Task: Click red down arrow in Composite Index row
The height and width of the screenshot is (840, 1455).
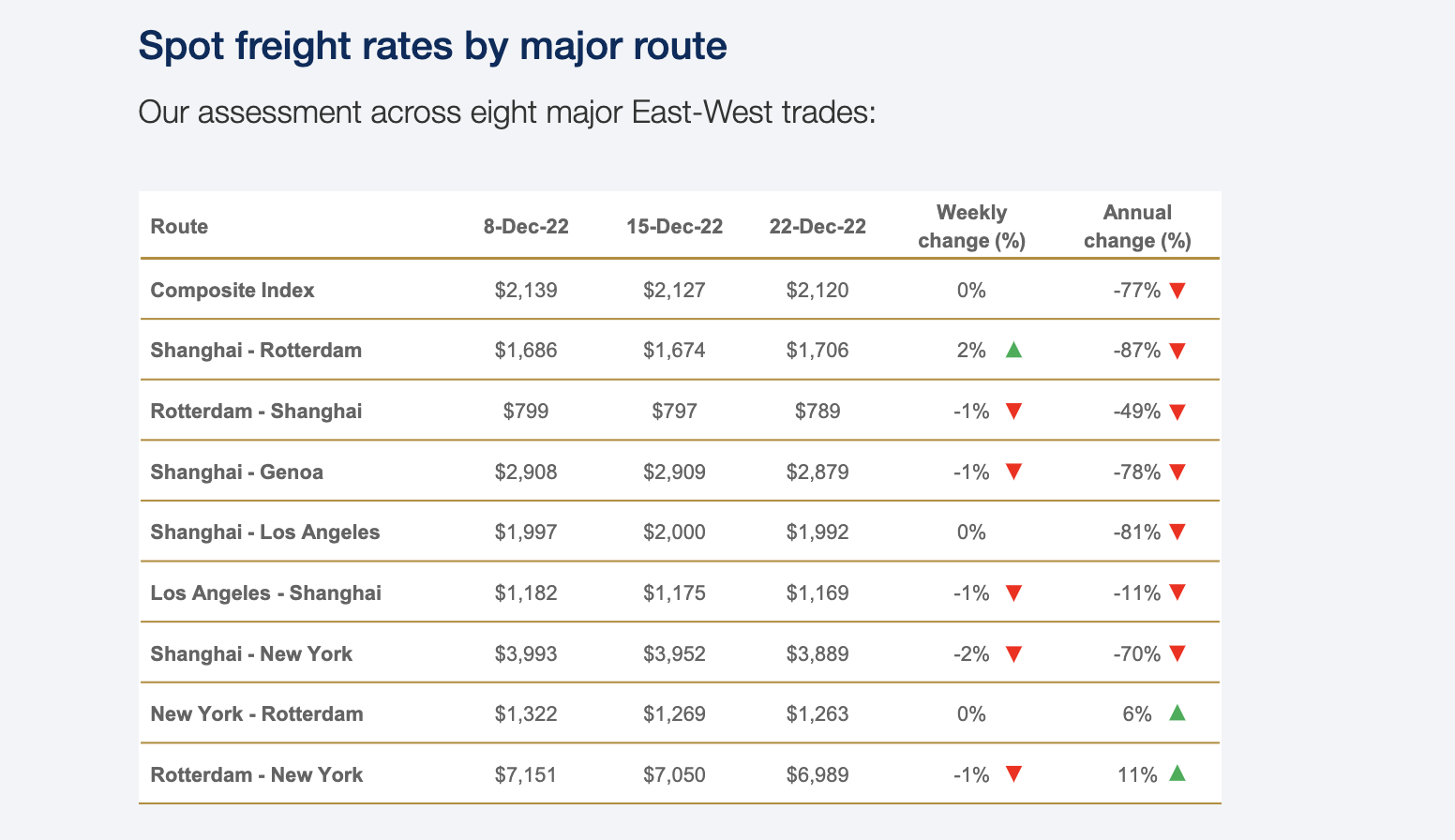Action: coord(1177,291)
